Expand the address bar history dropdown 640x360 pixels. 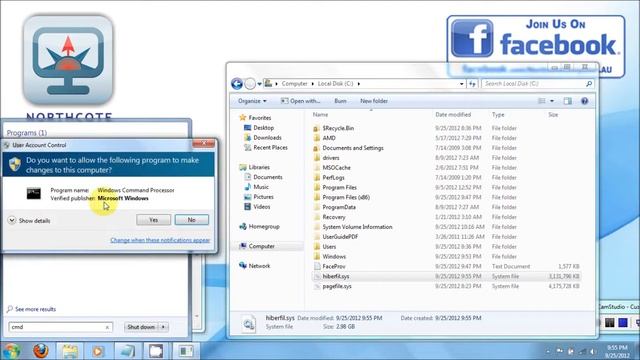(462, 84)
